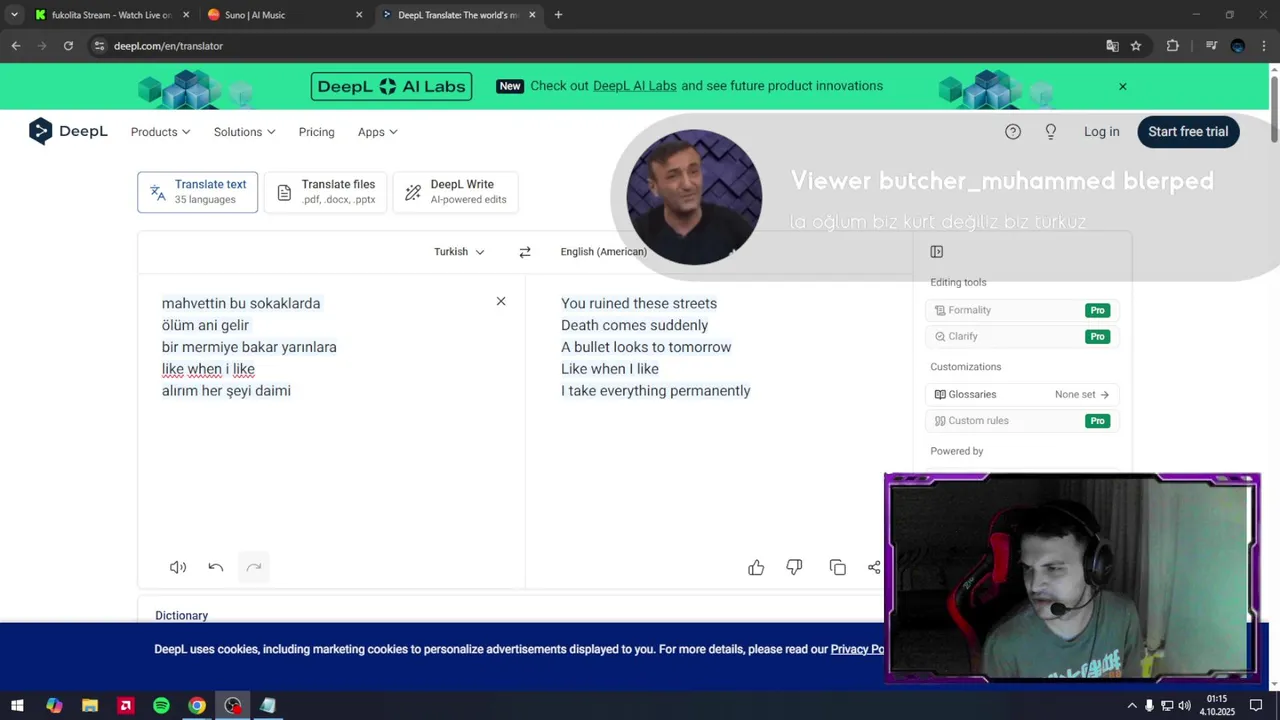This screenshot has height=720, width=1280.
Task: Click Custom rules Pro option
Action: [x=1021, y=421]
